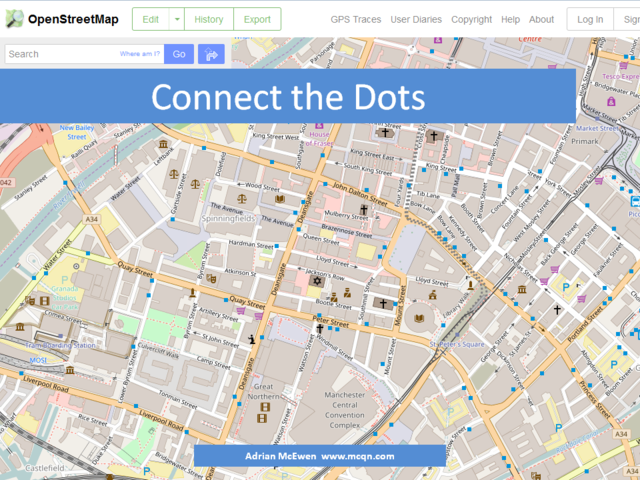Open the About page
Viewport: 640px width, 480px height.
[541, 20]
